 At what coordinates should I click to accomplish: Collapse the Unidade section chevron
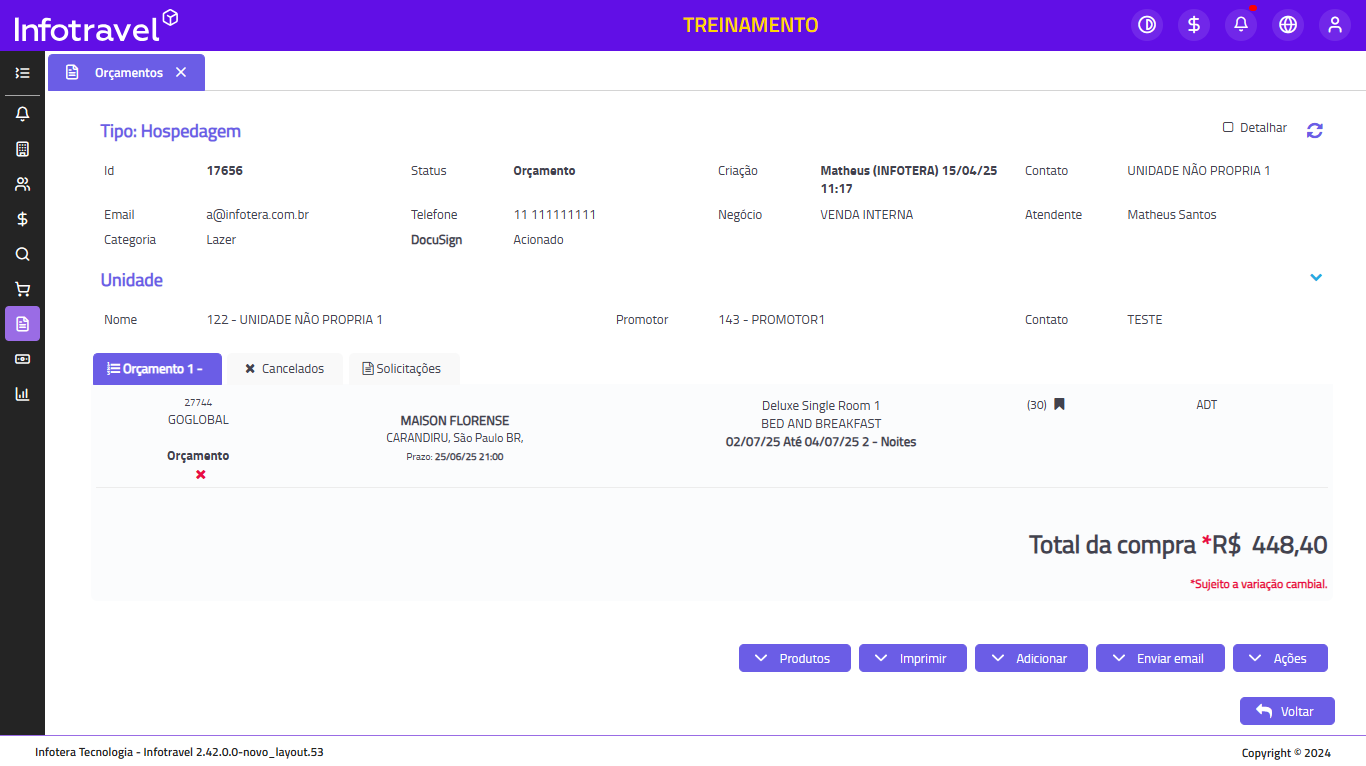[x=1316, y=278]
